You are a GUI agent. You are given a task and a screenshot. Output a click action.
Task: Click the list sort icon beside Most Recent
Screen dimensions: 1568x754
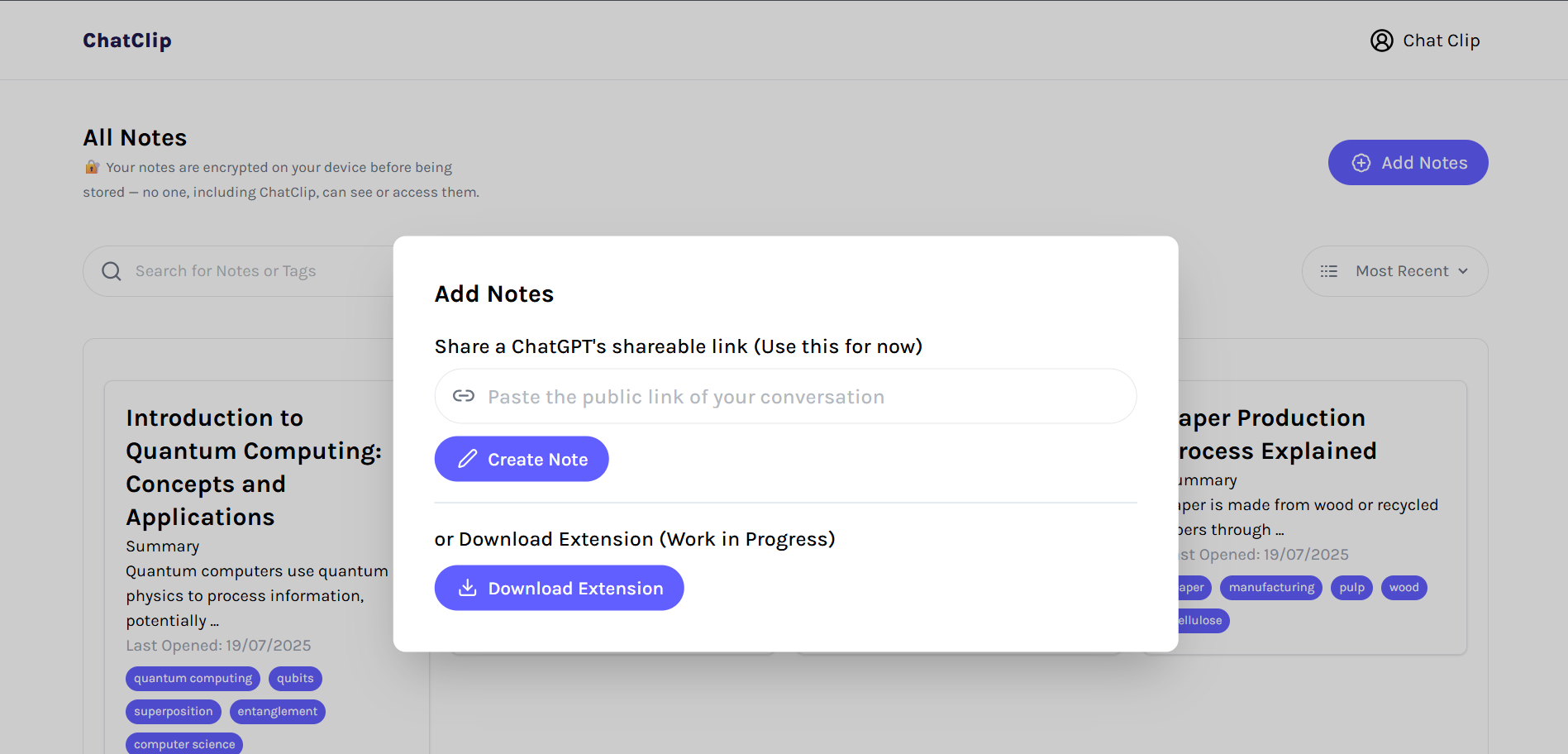pos(1328,271)
